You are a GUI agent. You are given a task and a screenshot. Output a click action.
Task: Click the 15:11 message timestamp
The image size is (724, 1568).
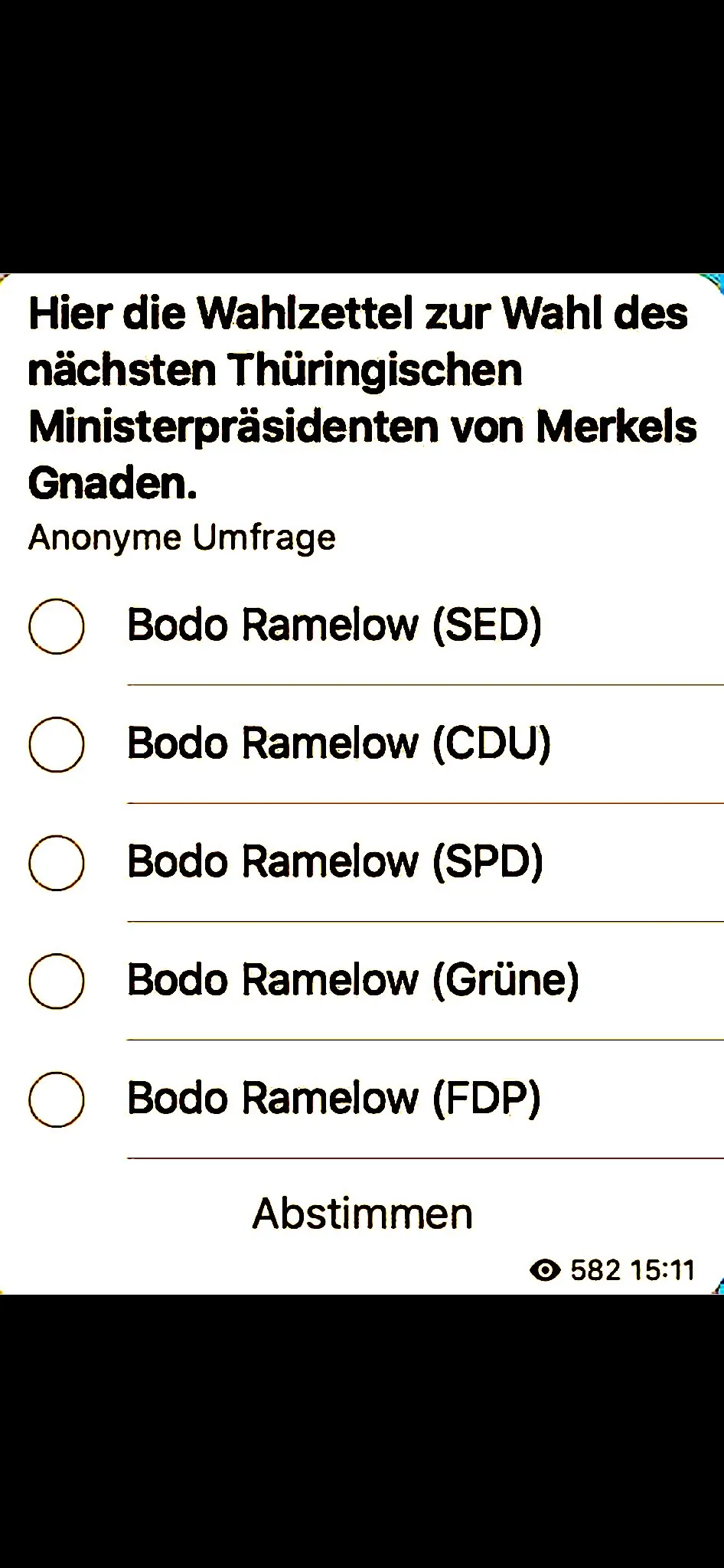coord(662,1270)
